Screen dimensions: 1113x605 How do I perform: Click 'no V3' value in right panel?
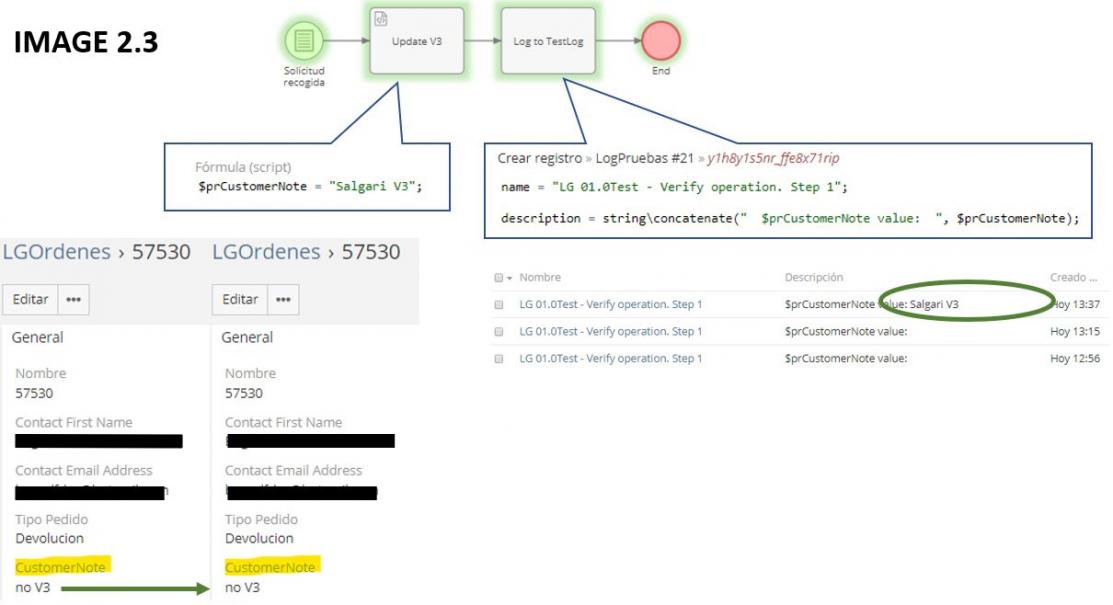pos(242,587)
